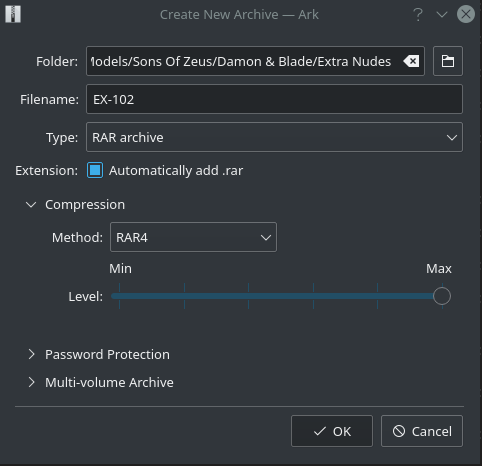Open the What's This help question mark
Screen dimensions: 482x466
coord(418,15)
